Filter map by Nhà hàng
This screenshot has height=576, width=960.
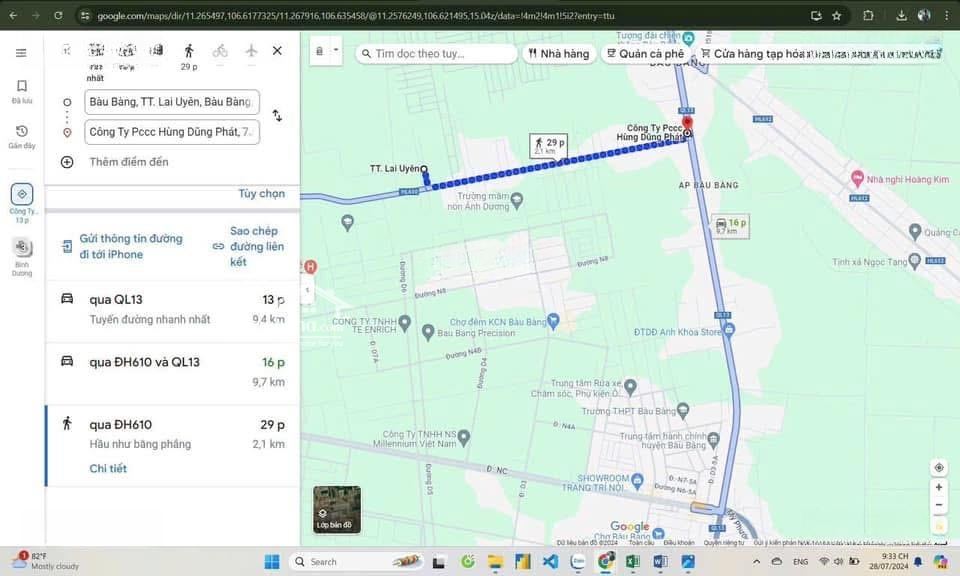tap(558, 54)
